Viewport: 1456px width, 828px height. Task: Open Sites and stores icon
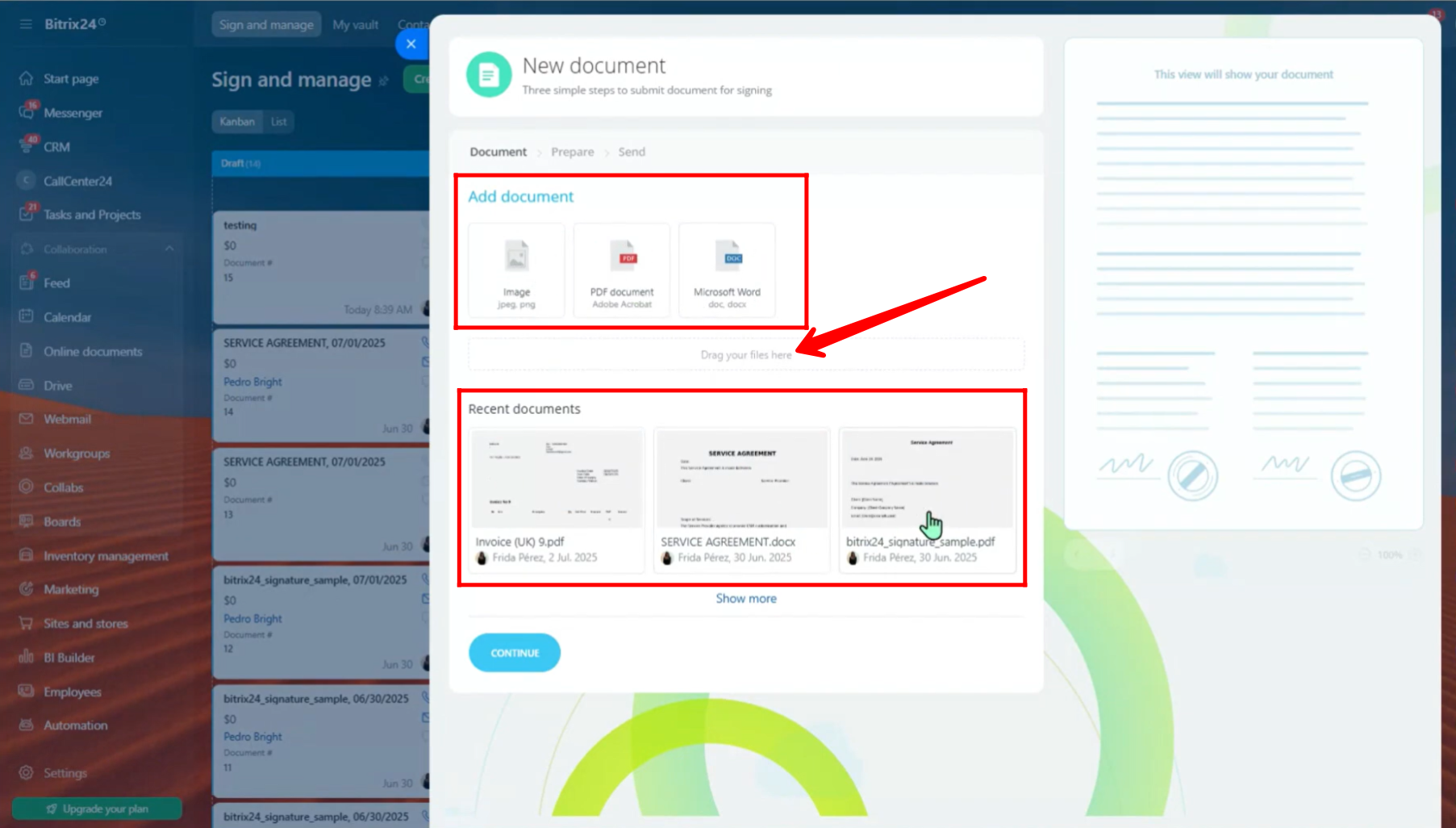27,623
